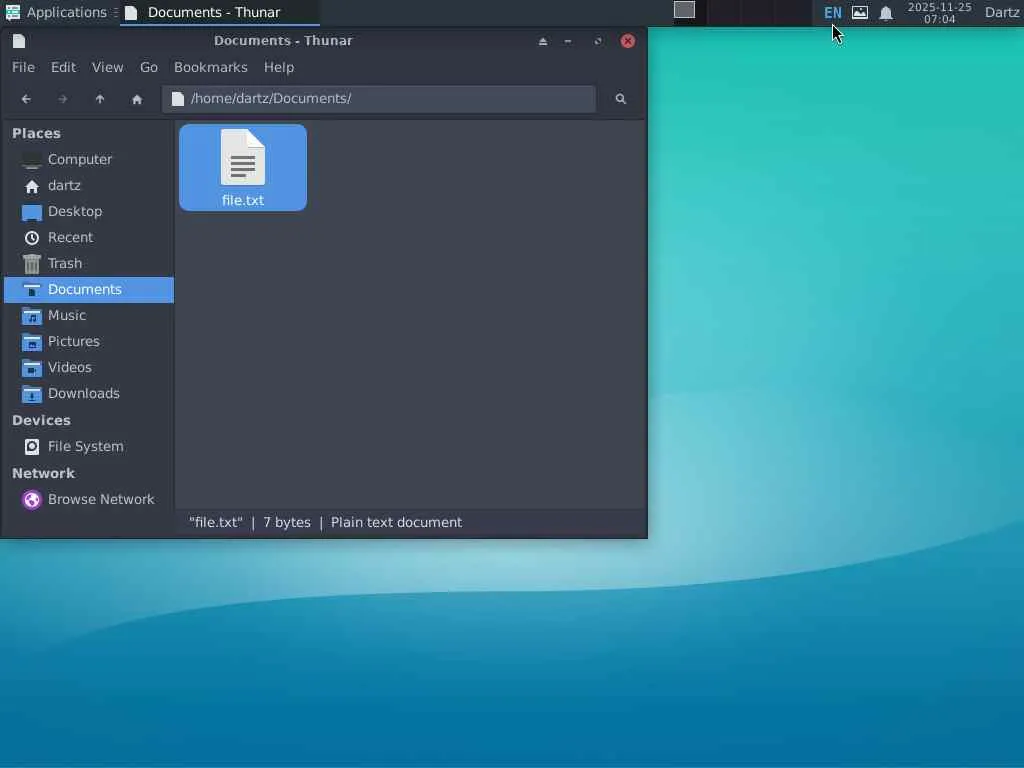Click the "file.txt" name in the status bar

pos(216,522)
